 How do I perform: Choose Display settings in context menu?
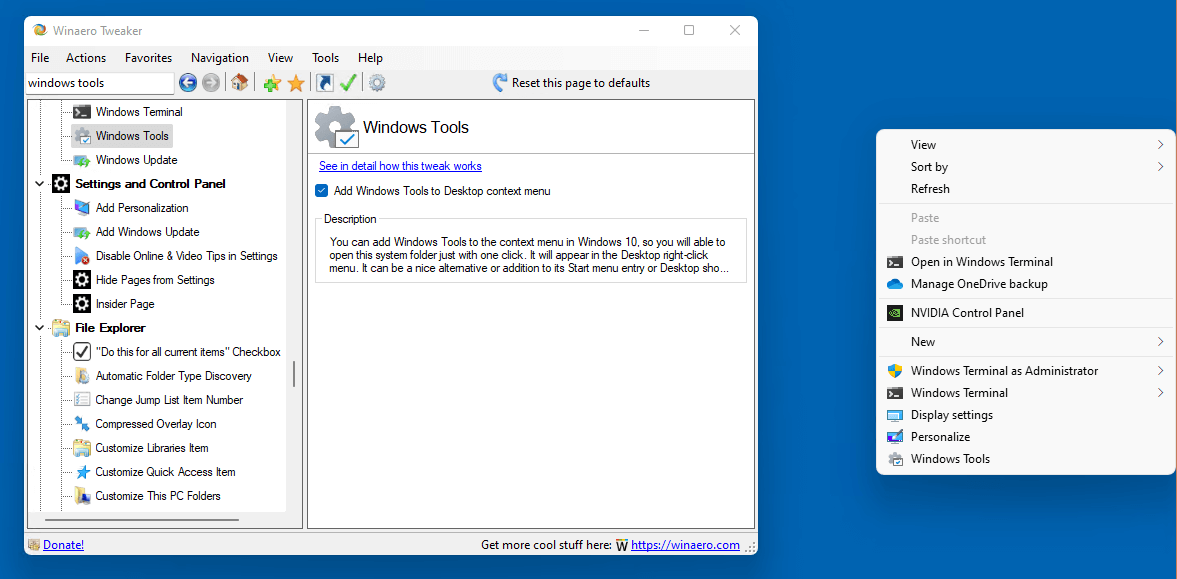pos(1026,415)
